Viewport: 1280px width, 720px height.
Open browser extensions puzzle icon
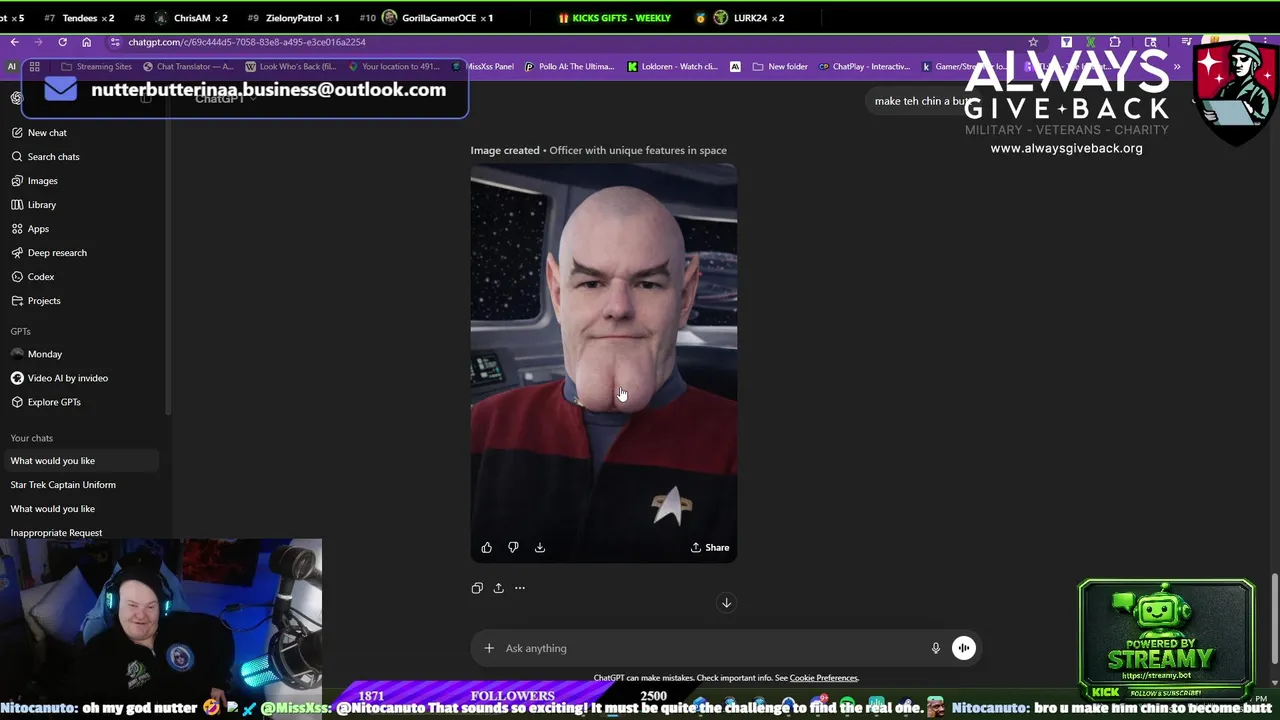tap(1115, 42)
